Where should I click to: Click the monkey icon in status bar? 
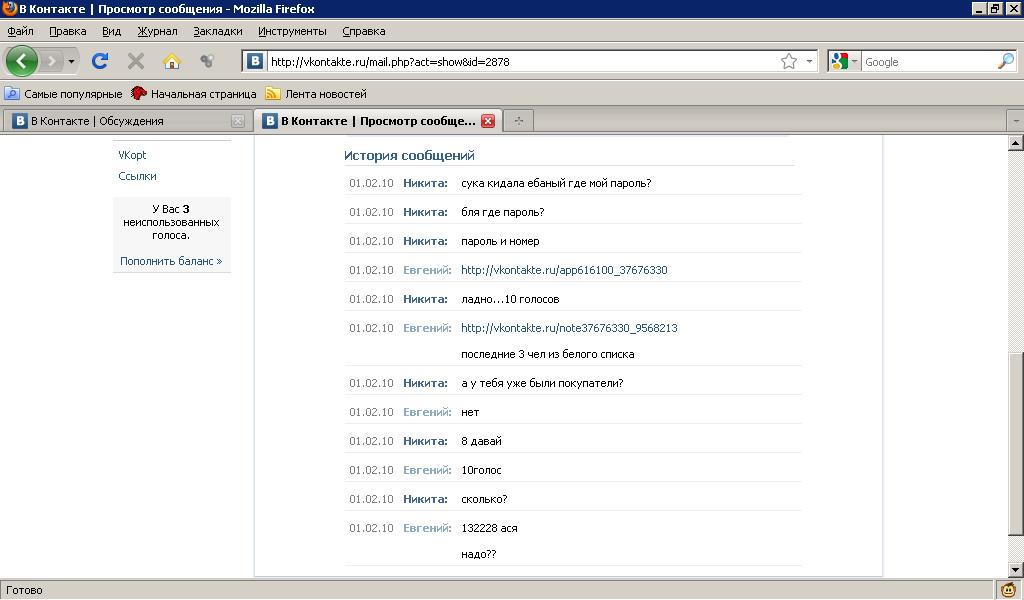tap(1009, 590)
